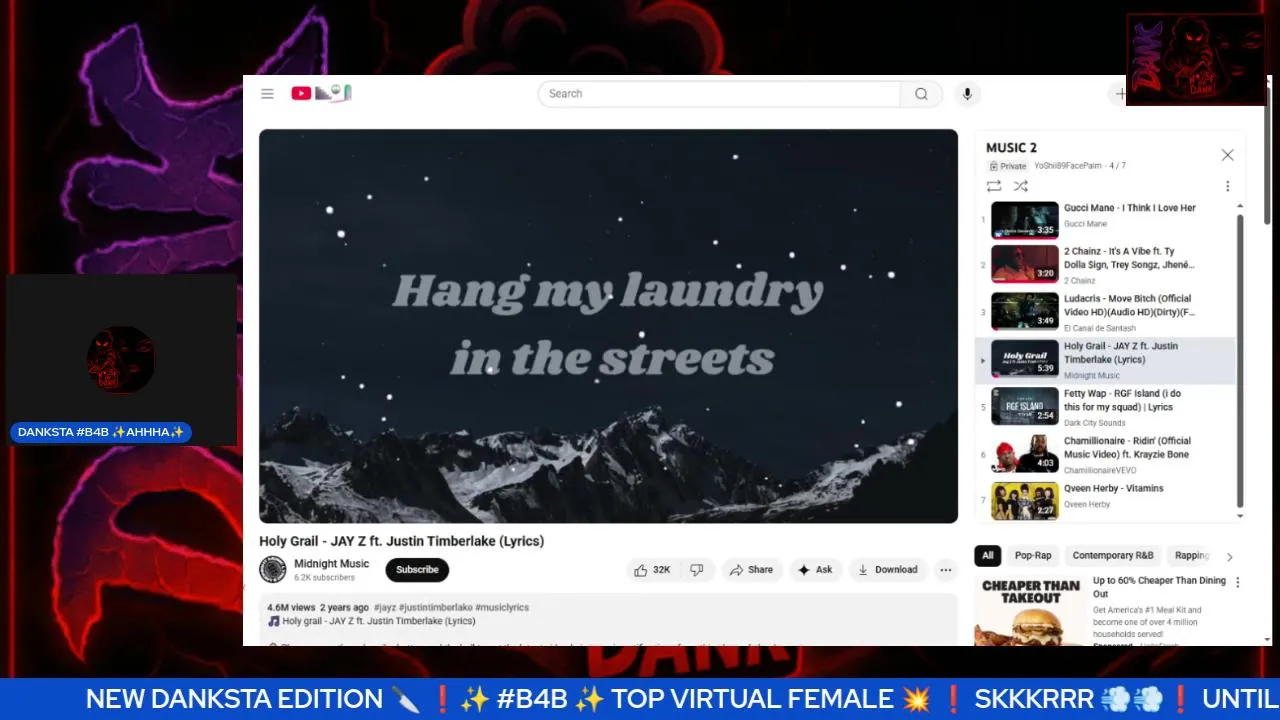Image resolution: width=1280 pixels, height=720 pixels.
Task: Open playlist three-dot options menu
Action: (1227, 186)
